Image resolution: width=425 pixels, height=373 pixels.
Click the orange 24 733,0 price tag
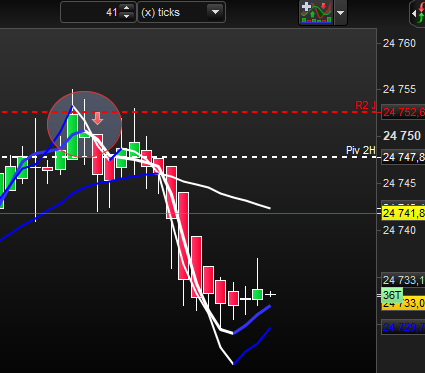click(x=403, y=304)
